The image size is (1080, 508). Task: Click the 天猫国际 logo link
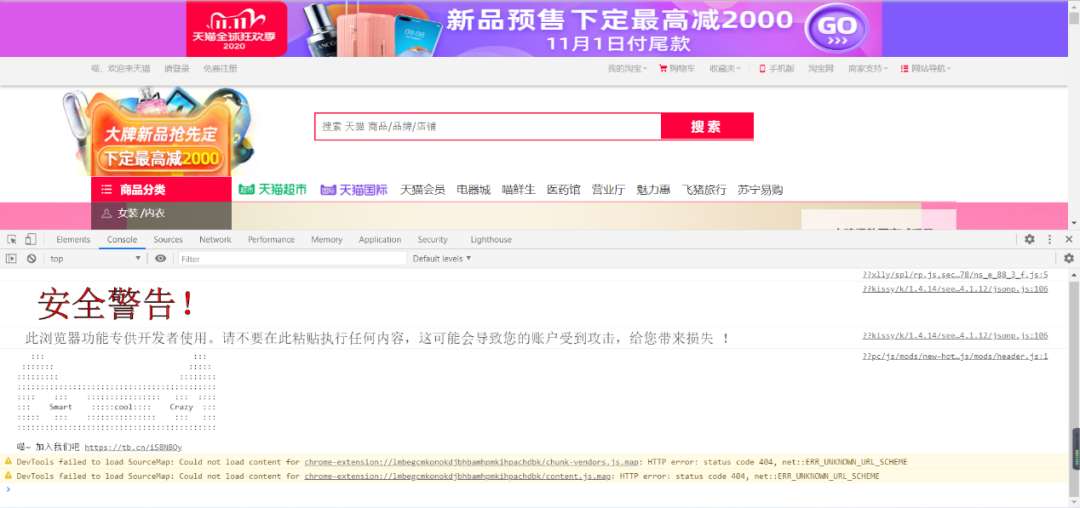pos(354,189)
